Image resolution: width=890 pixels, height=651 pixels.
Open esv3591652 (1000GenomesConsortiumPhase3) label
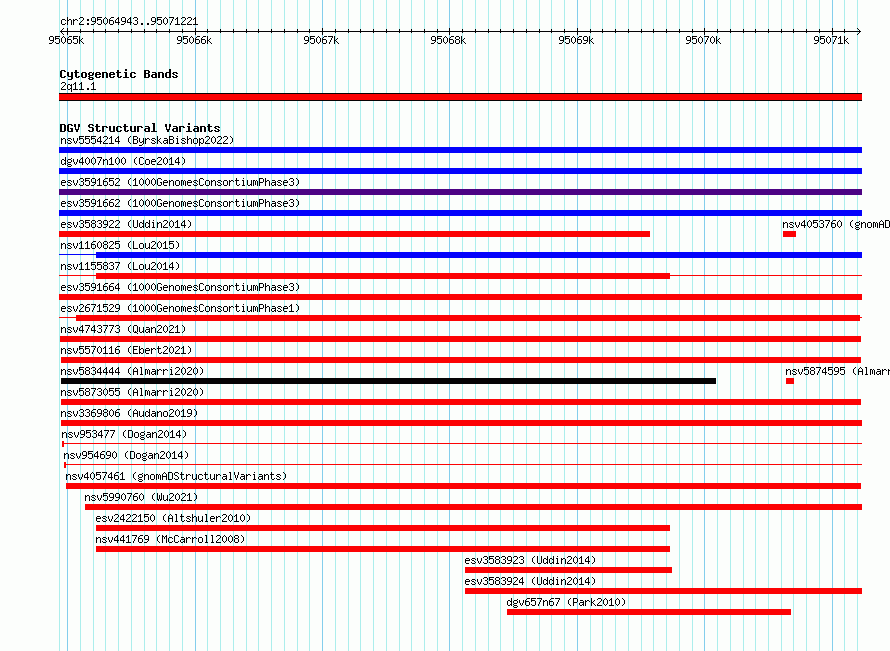(180, 182)
